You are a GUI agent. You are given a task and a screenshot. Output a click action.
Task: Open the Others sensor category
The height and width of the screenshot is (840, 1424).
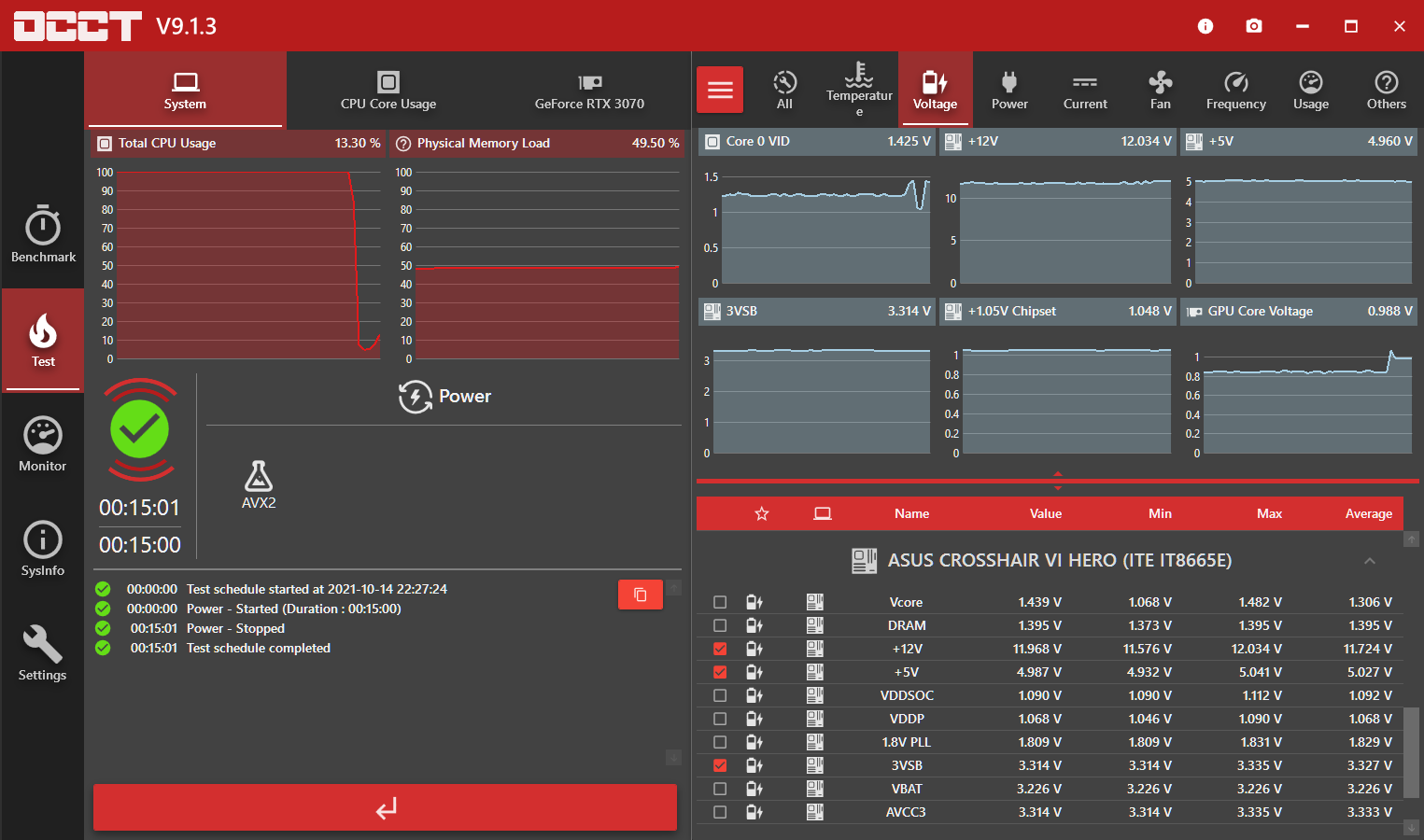1386,90
